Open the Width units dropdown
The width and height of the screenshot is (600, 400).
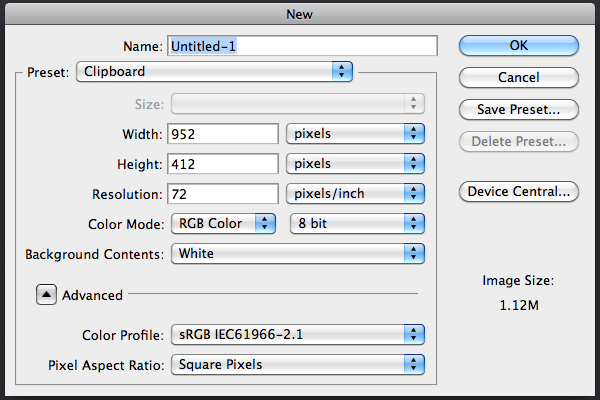point(355,134)
